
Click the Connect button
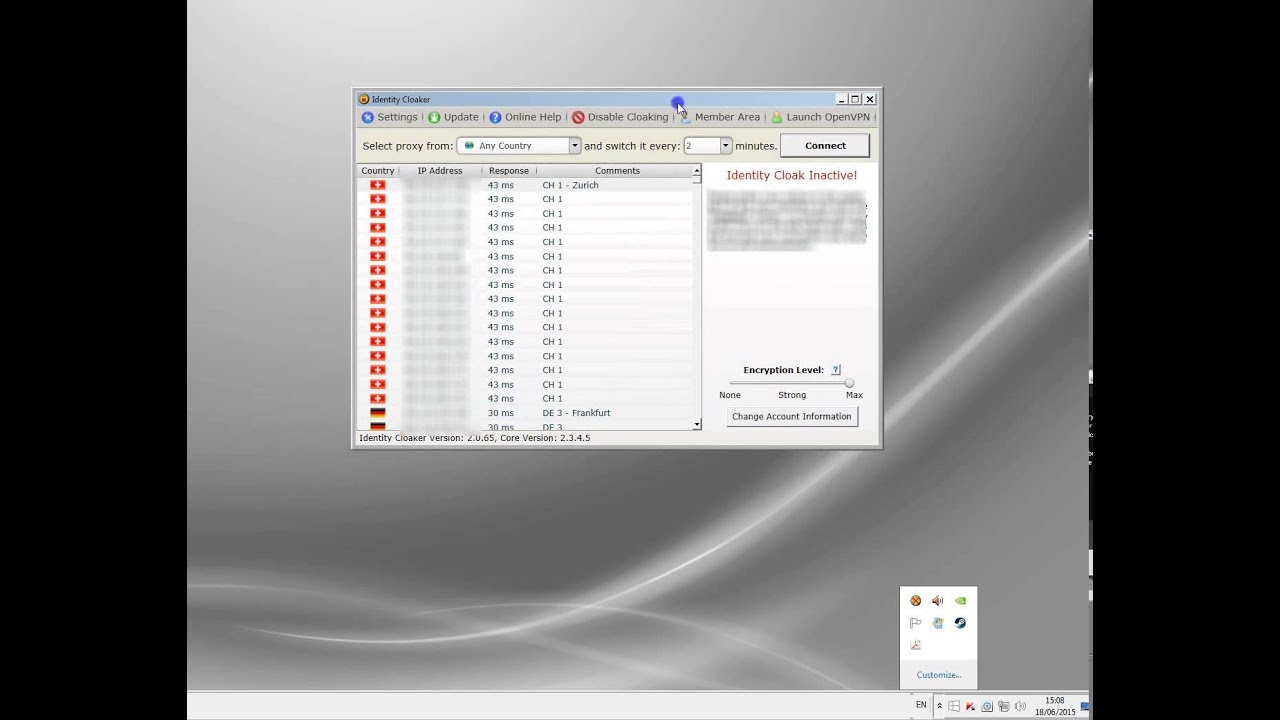coord(825,146)
